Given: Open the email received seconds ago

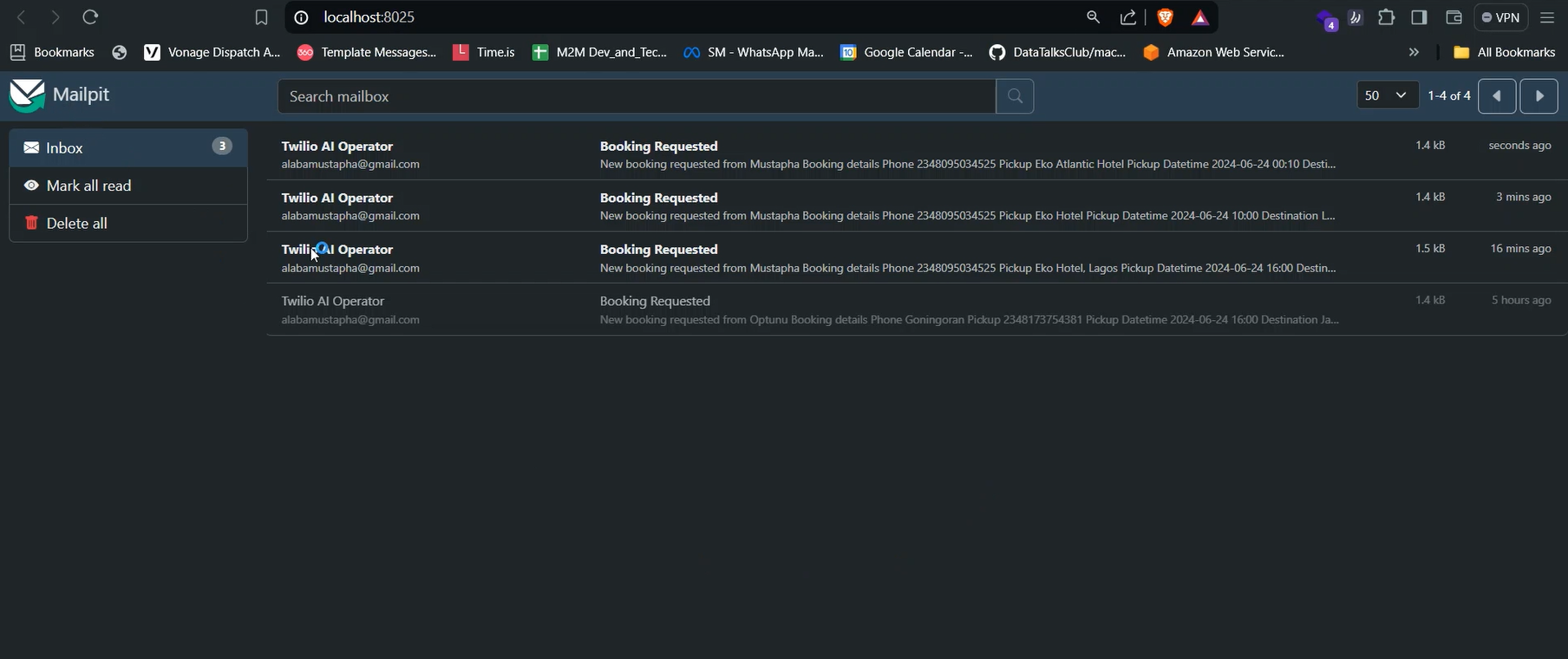Looking at the screenshot, I should pos(917,154).
